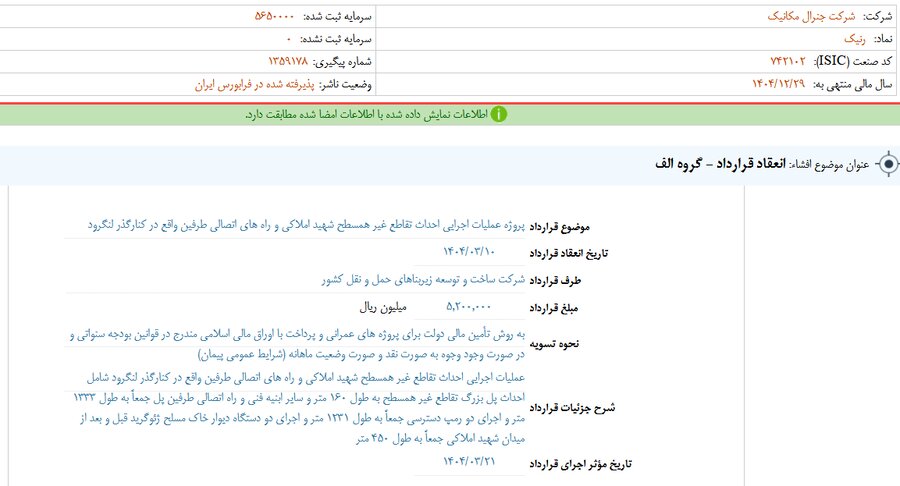Click the label مبلغ قرارداد
Viewport: 900px width, 486px height.
tap(553, 309)
